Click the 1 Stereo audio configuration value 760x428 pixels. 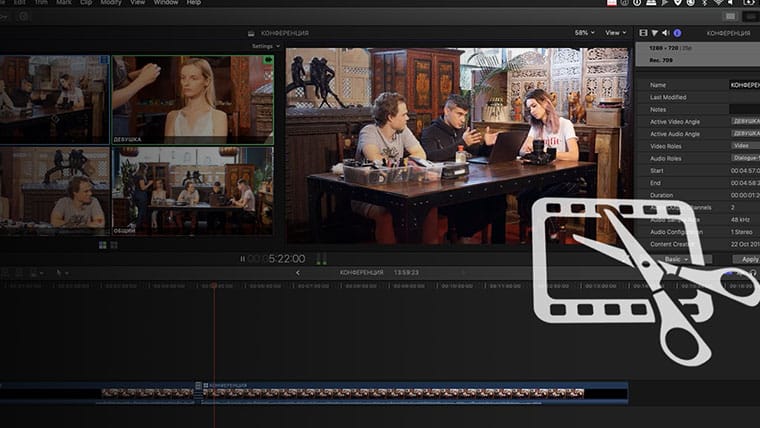pyautogui.click(x=742, y=232)
